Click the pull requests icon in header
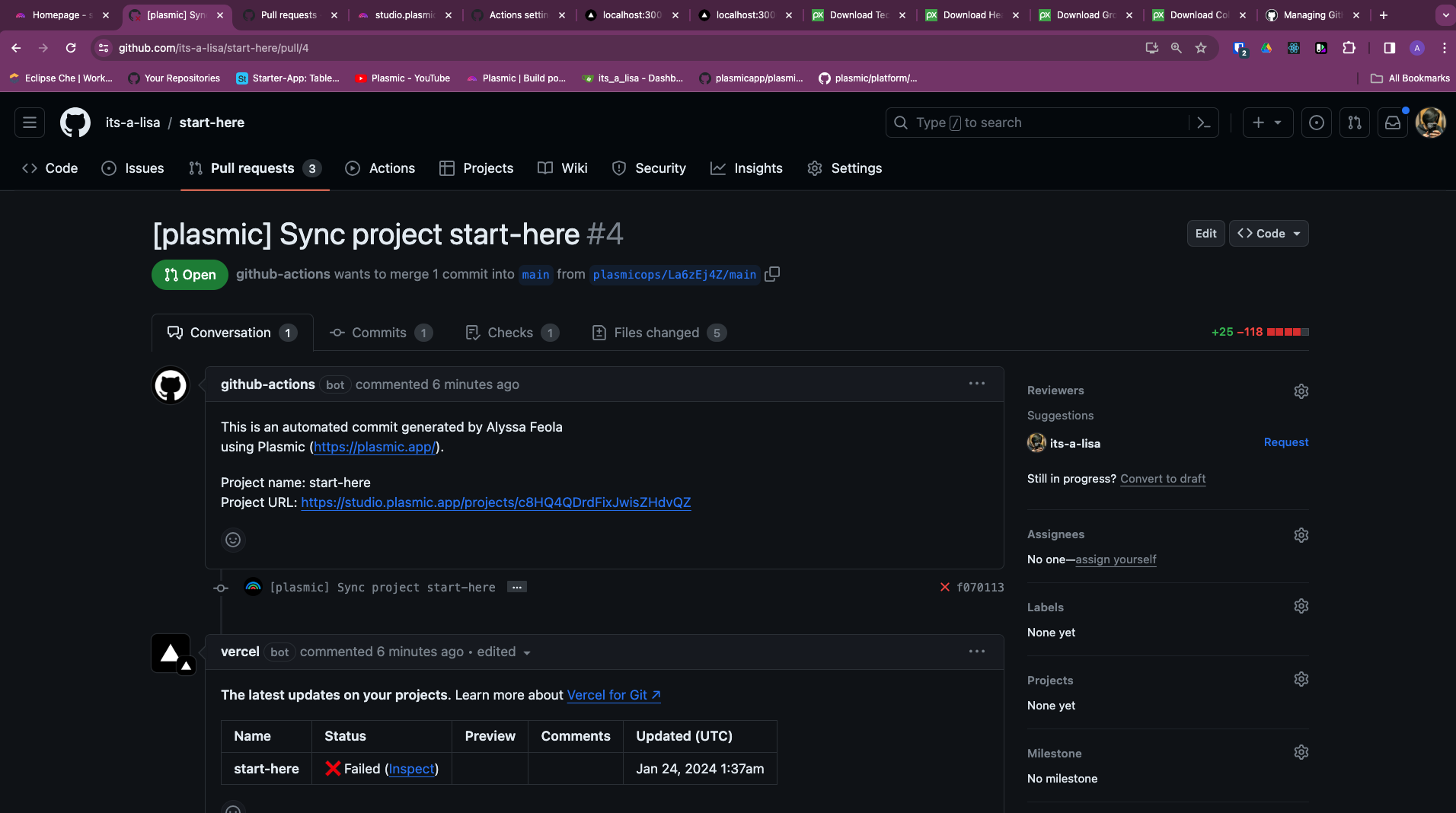Screen dimensions: 1456x813 point(1355,123)
